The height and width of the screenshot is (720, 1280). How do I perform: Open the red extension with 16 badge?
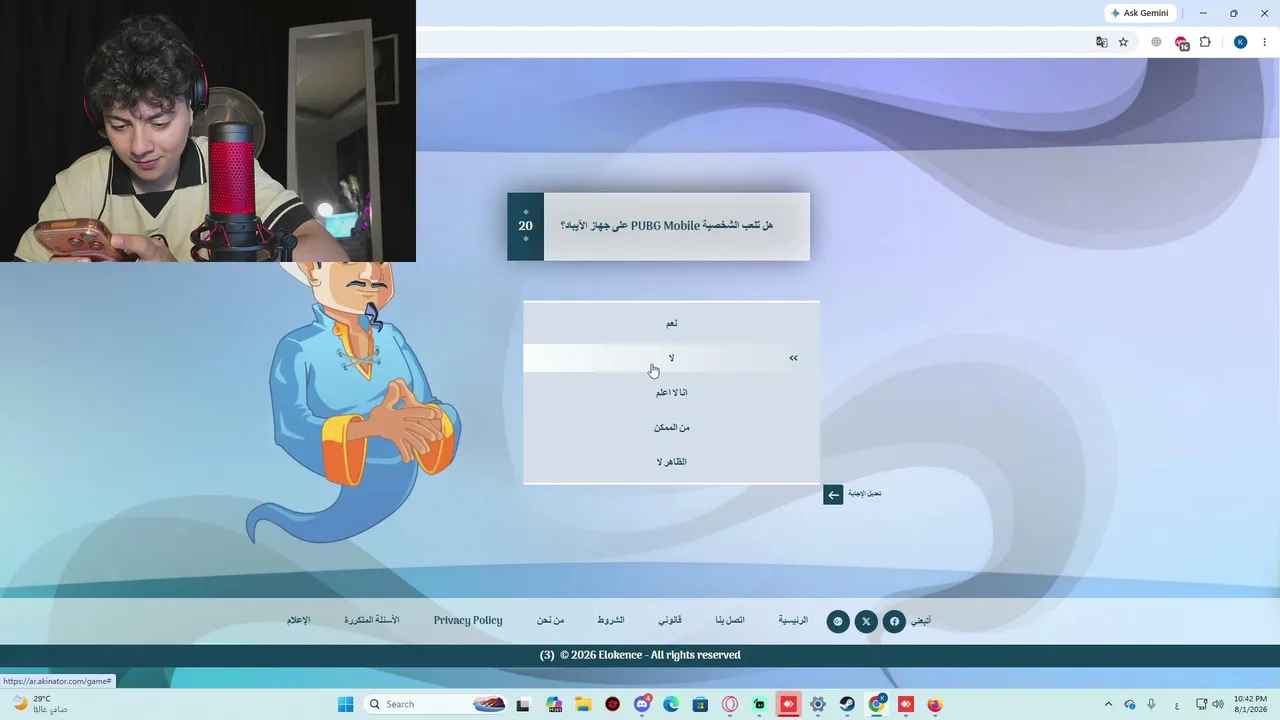[x=1181, y=42]
